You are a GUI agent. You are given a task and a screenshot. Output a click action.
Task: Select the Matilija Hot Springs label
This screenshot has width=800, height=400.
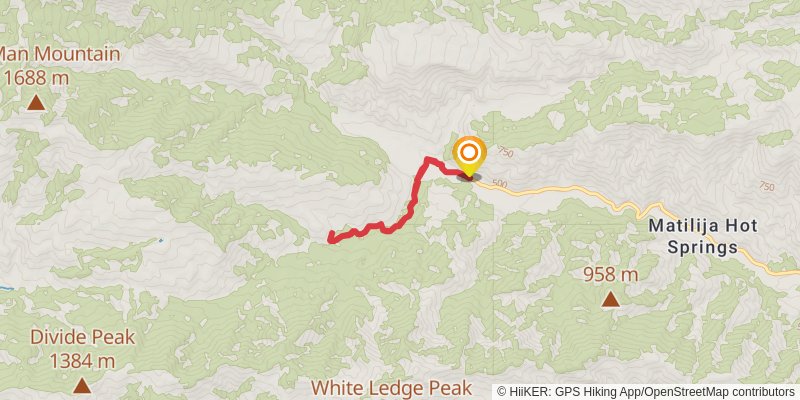(703, 237)
